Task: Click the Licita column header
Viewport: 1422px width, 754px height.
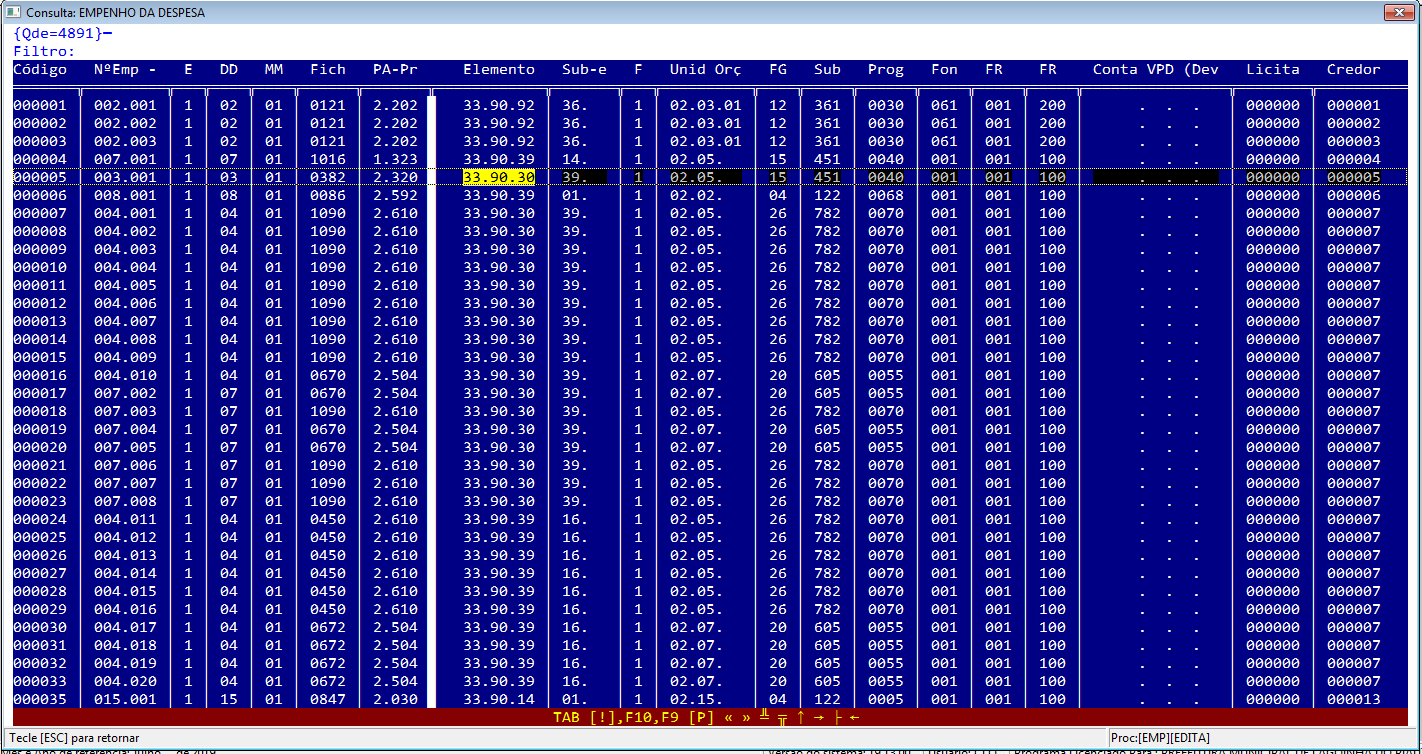Action: pos(1273,70)
